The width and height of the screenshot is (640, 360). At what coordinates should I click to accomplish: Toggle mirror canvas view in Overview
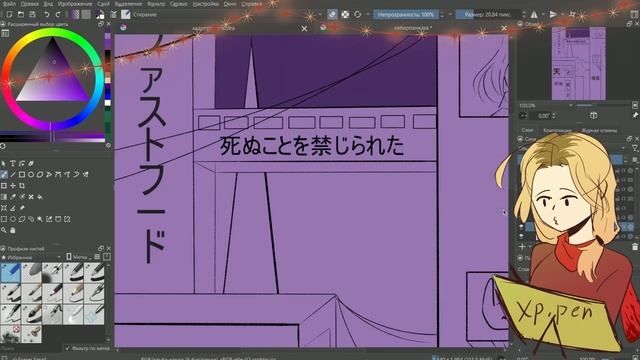pyautogui.click(x=593, y=116)
